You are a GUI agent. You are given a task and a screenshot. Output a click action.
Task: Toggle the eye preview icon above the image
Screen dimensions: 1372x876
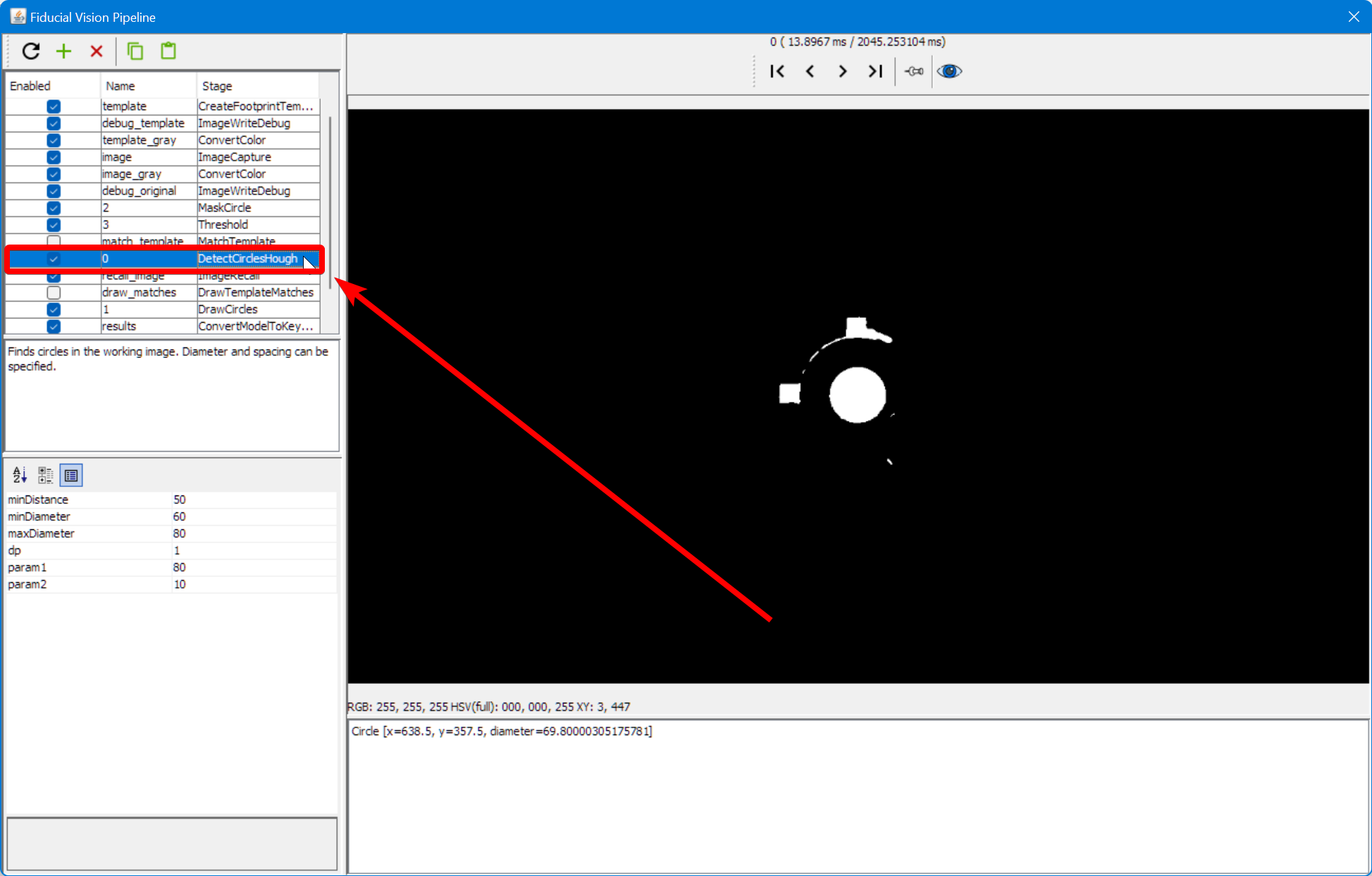click(949, 70)
